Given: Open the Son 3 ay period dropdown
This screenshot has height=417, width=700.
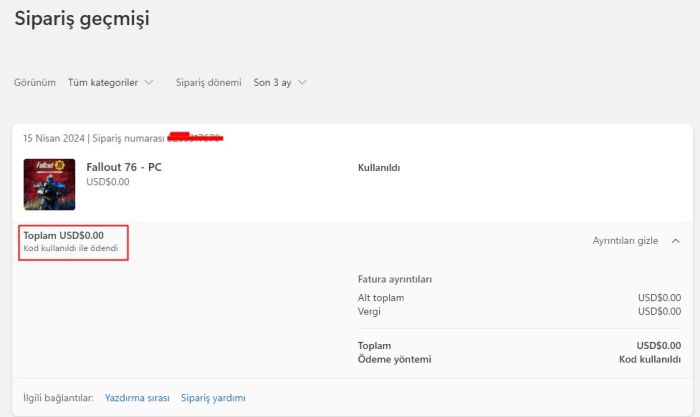Looking at the screenshot, I should click(x=272, y=82).
